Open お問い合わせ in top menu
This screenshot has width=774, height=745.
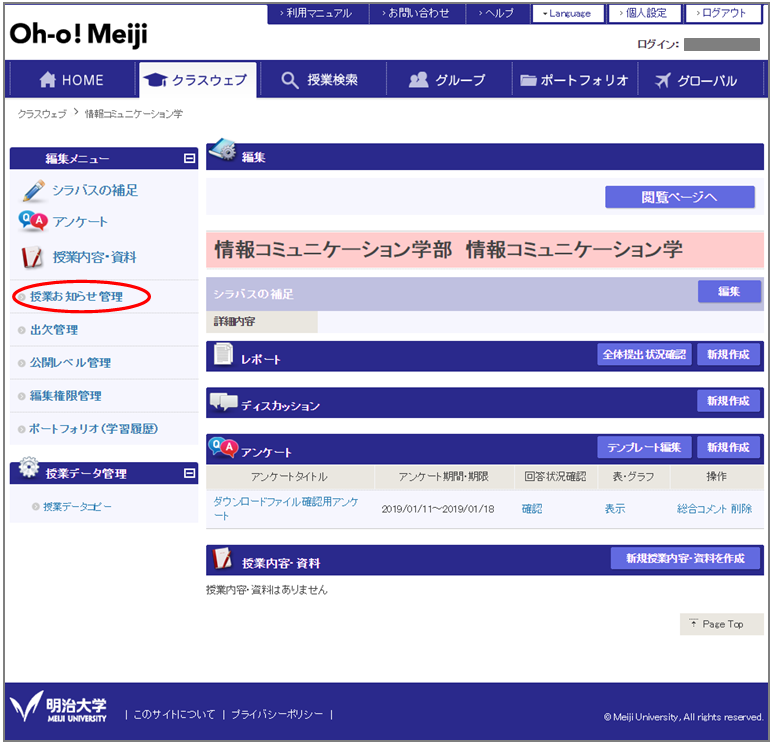417,13
